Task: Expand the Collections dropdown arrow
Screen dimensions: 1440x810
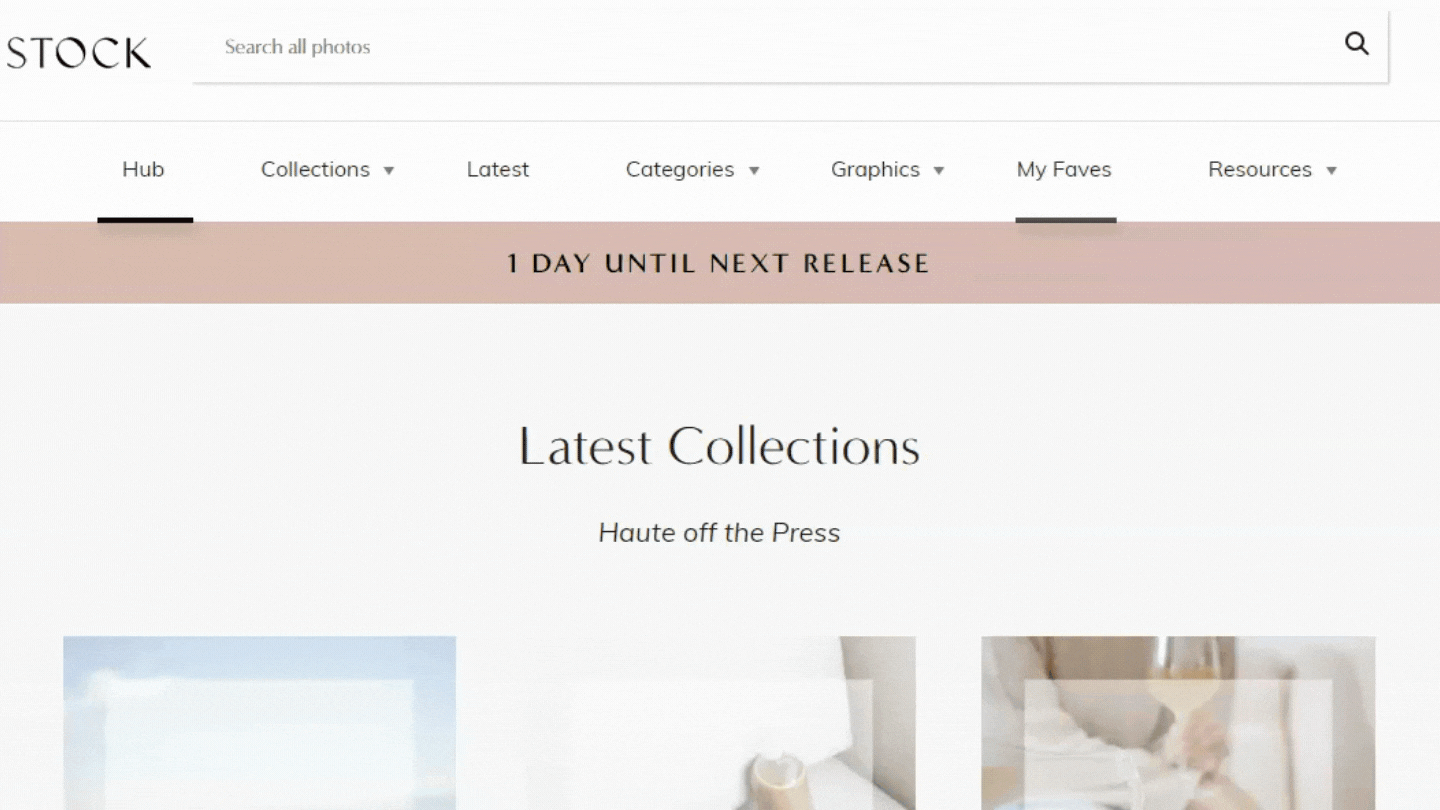Action: pos(389,171)
